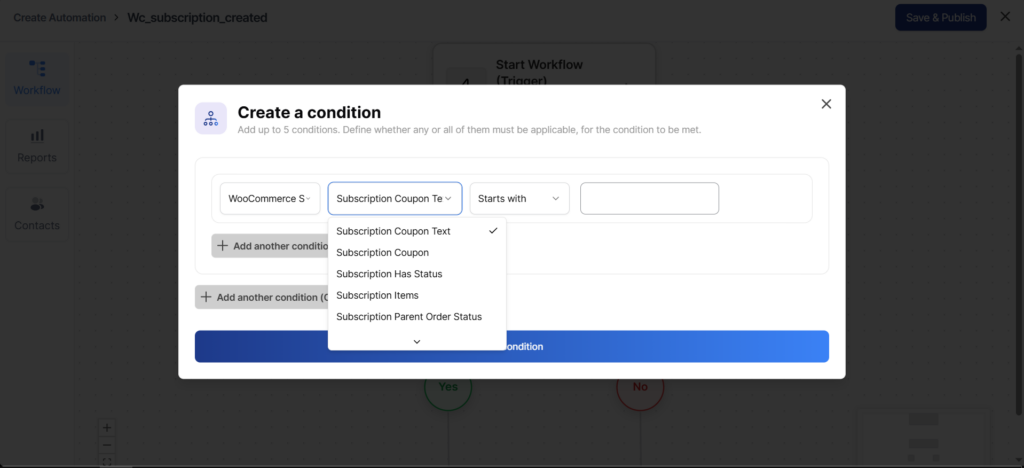Open the Workflow sidebar section
1024x468 pixels.
(37, 77)
